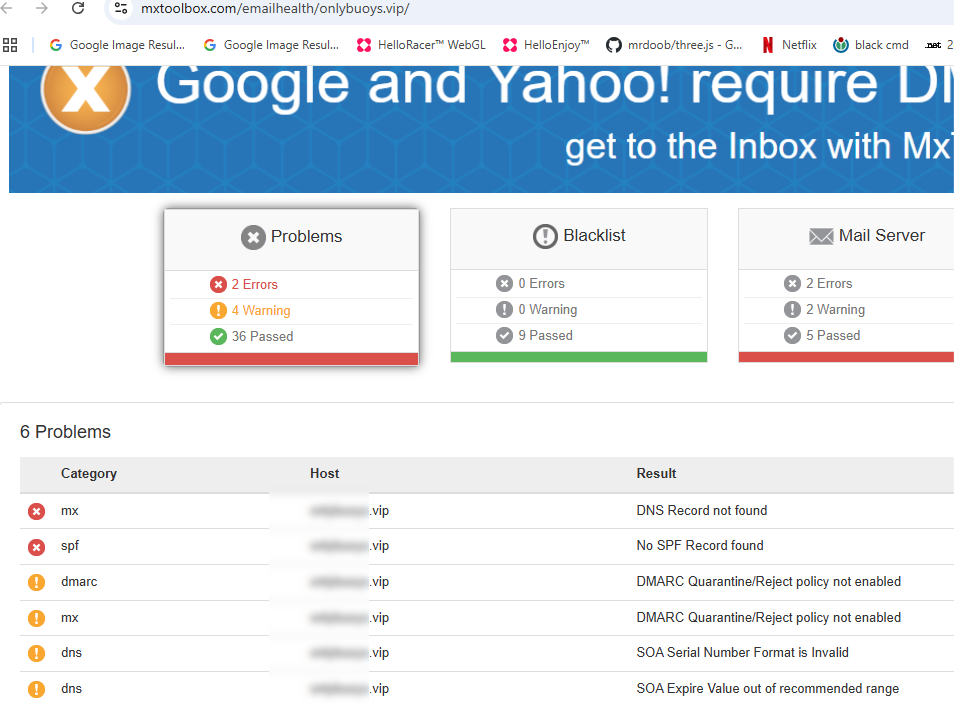Click the browser reload icon

78,8
